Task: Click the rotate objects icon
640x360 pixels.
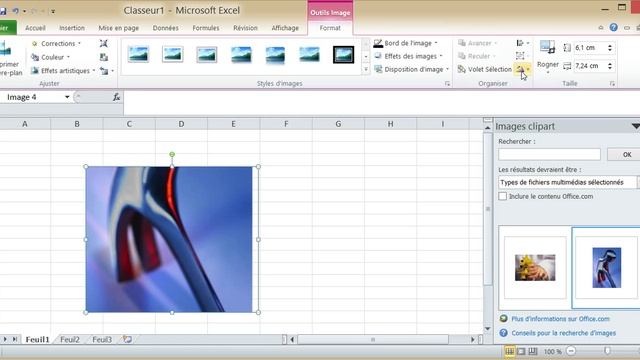Action: click(x=520, y=69)
